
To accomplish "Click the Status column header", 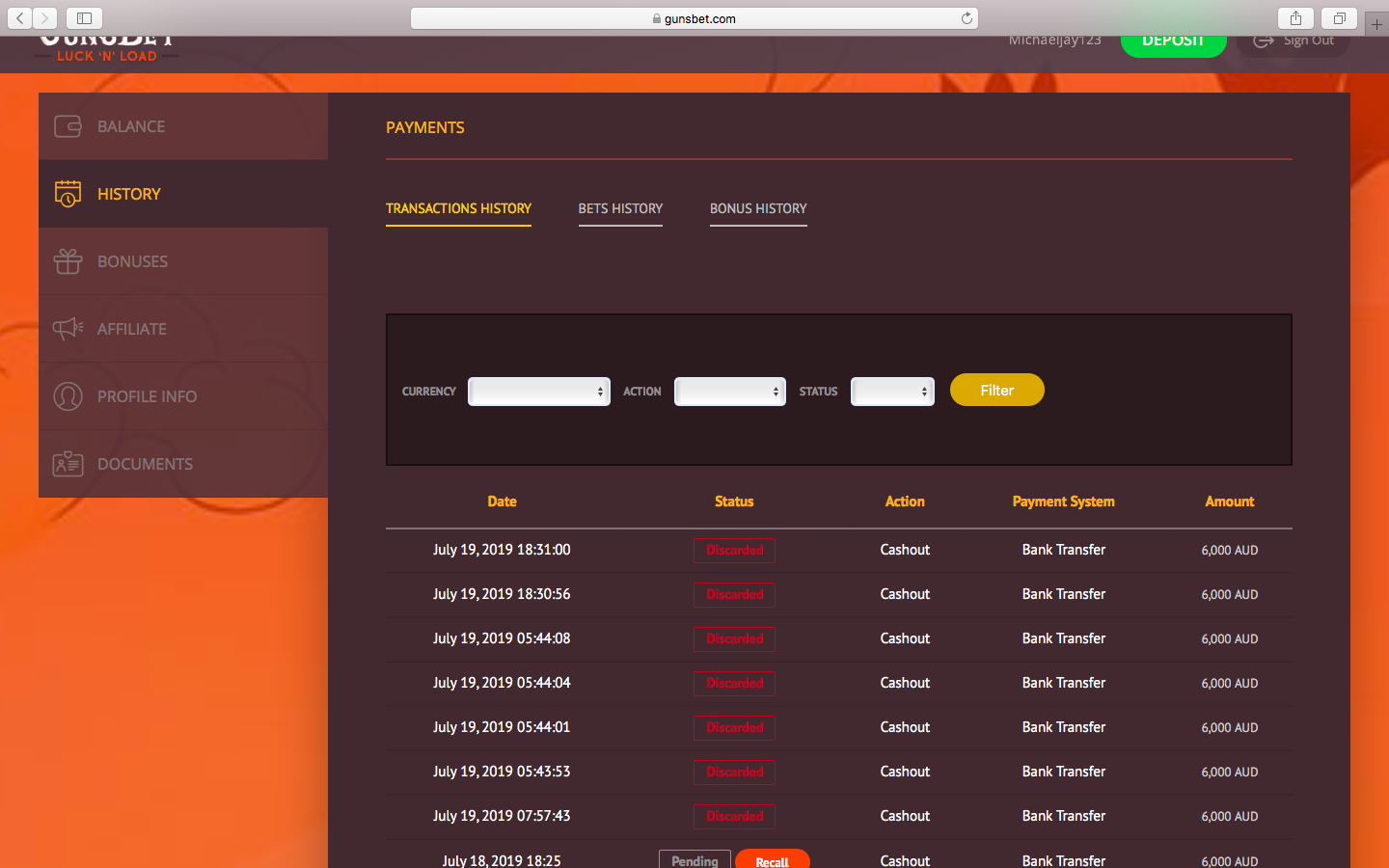I will (734, 502).
